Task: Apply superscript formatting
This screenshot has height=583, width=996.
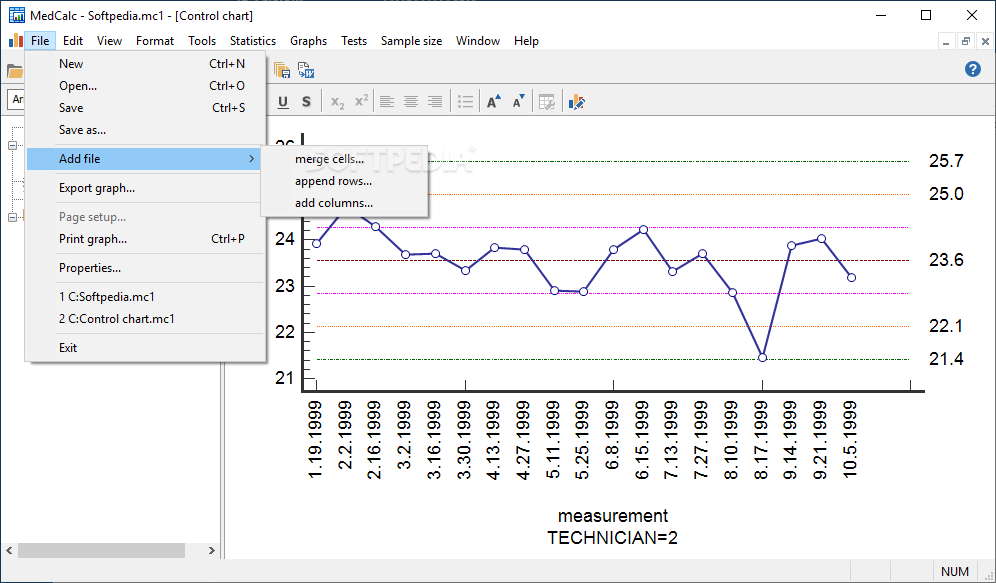Action: click(x=361, y=102)
